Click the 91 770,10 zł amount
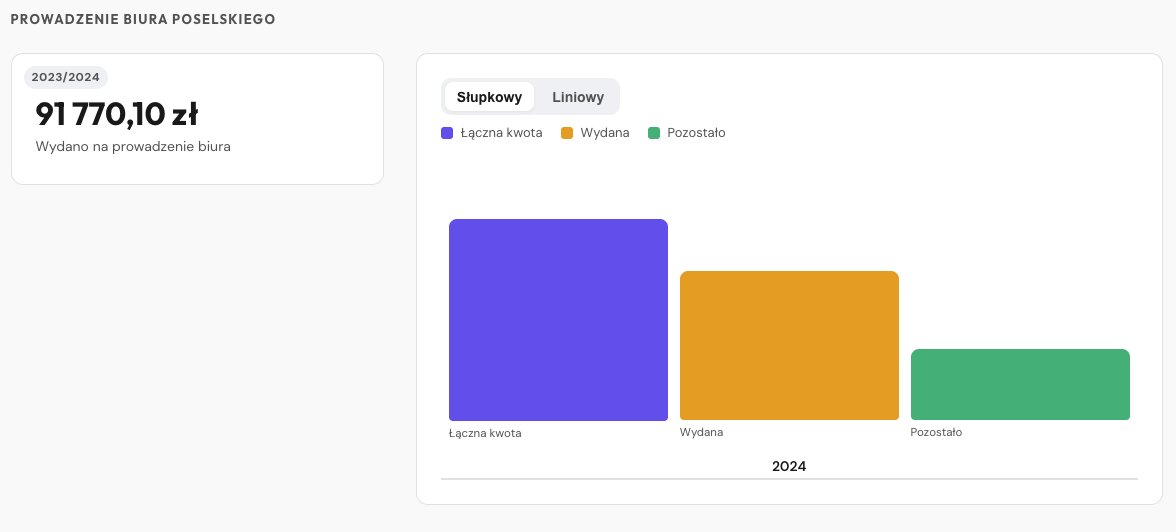This screenshot has width=1176, height=532. click(x=116, y=115)
